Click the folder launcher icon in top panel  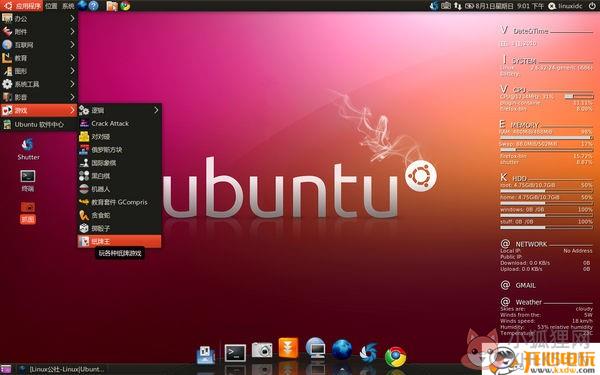[x=112, y=6]
